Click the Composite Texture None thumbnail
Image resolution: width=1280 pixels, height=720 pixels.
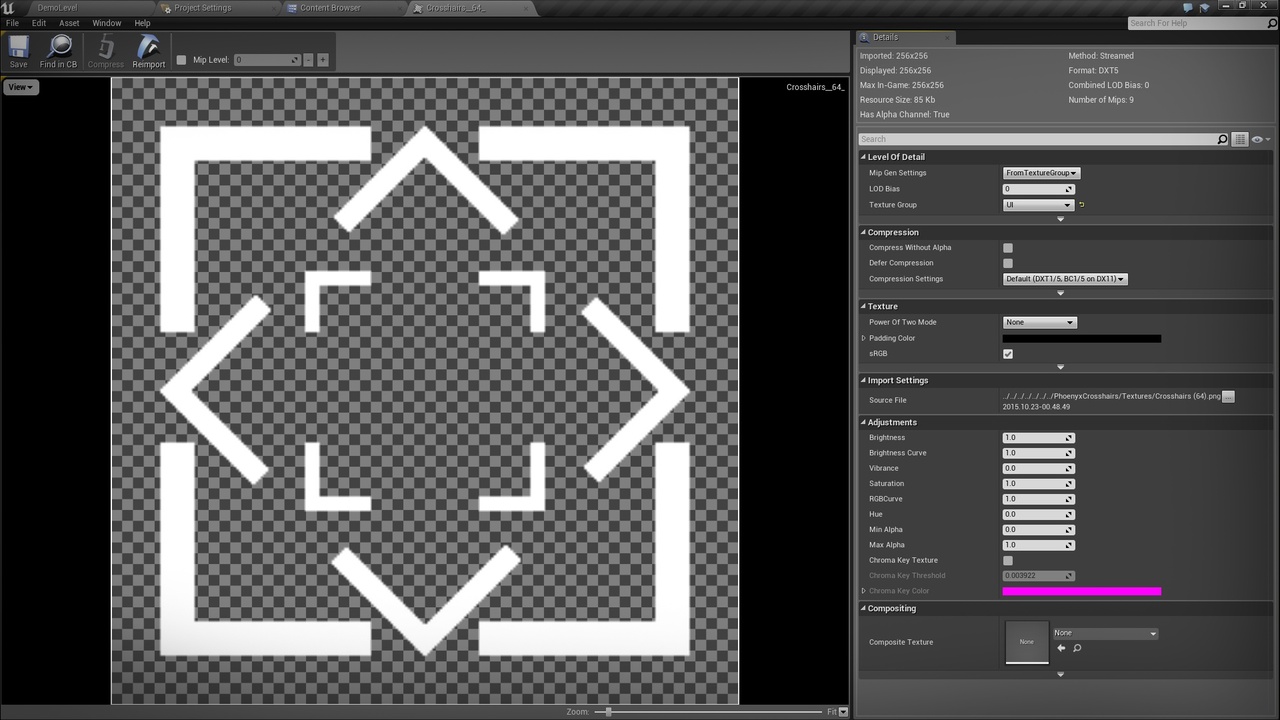pyautogui.click(x=1027, y=641)
